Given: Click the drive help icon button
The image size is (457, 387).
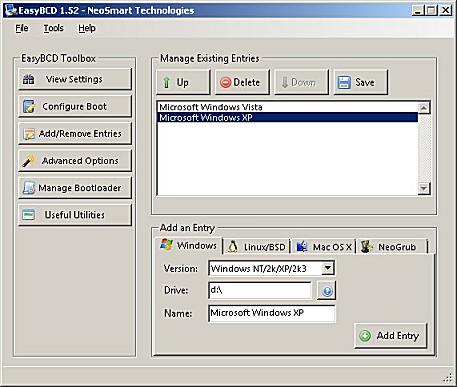Looking at the screenshot, I should [x=326, y=291].
